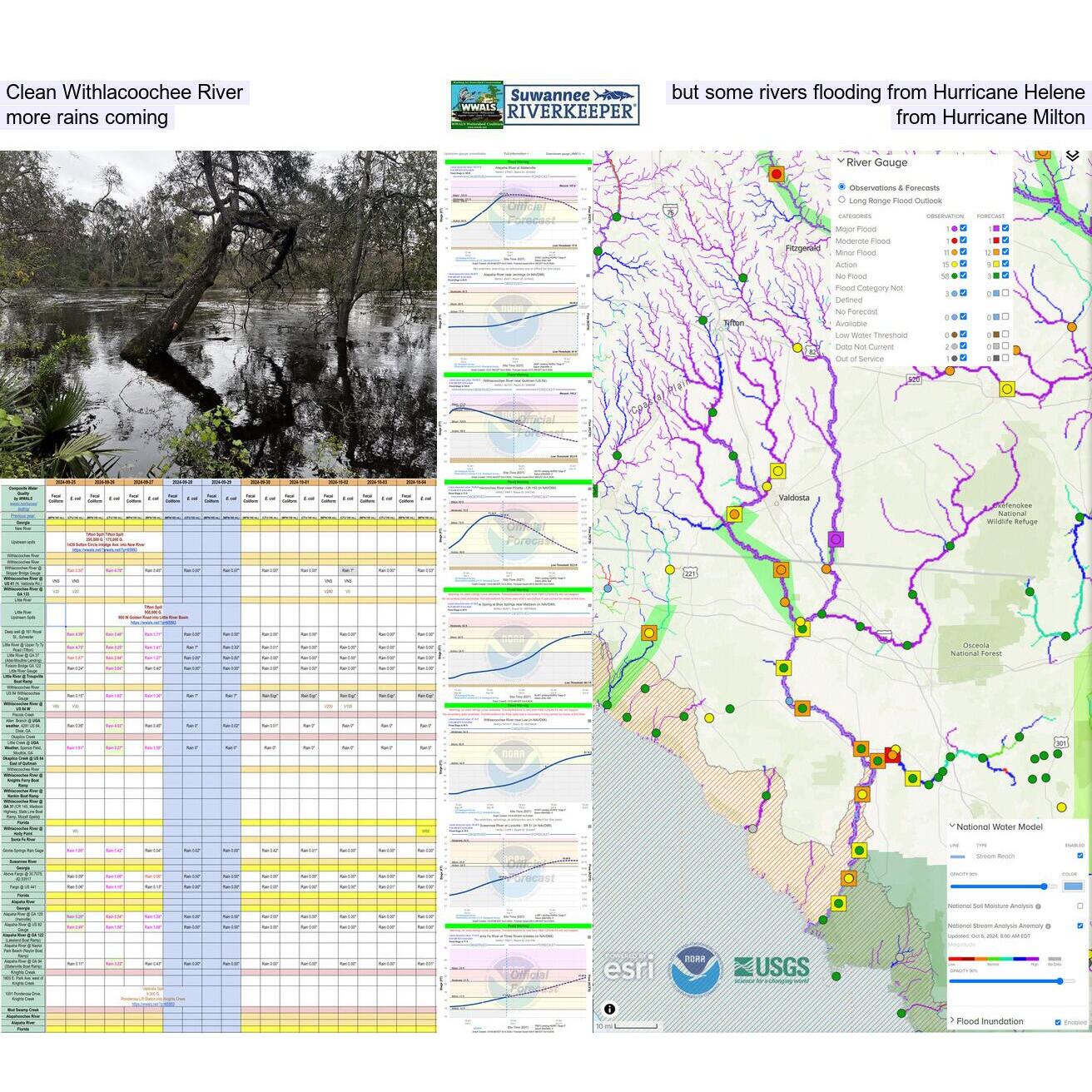The image size is (1092, 1092).
Task: Uncheck Minor Flood observation checkbox
Action: point(963,252)
